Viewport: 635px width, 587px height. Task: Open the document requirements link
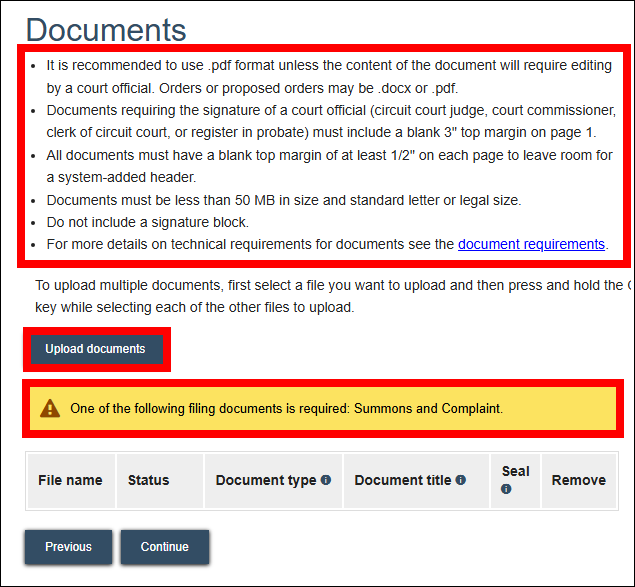pyautogui.click(x=531, y=244)
